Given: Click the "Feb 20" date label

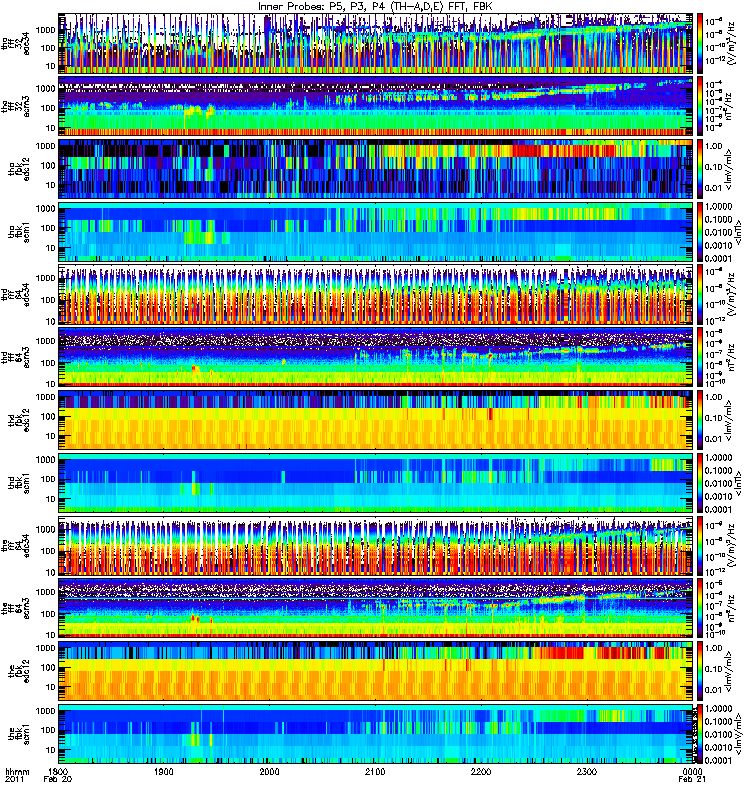Looking at the screenshot, I should tap(58, 780).
